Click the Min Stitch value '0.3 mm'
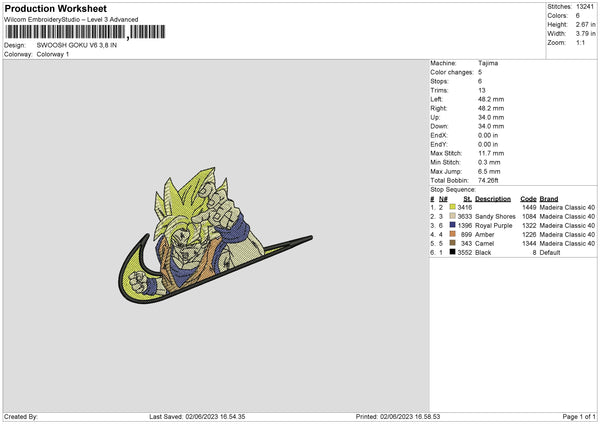Viewport: 600px width, 424px height. tap(489, 162)
